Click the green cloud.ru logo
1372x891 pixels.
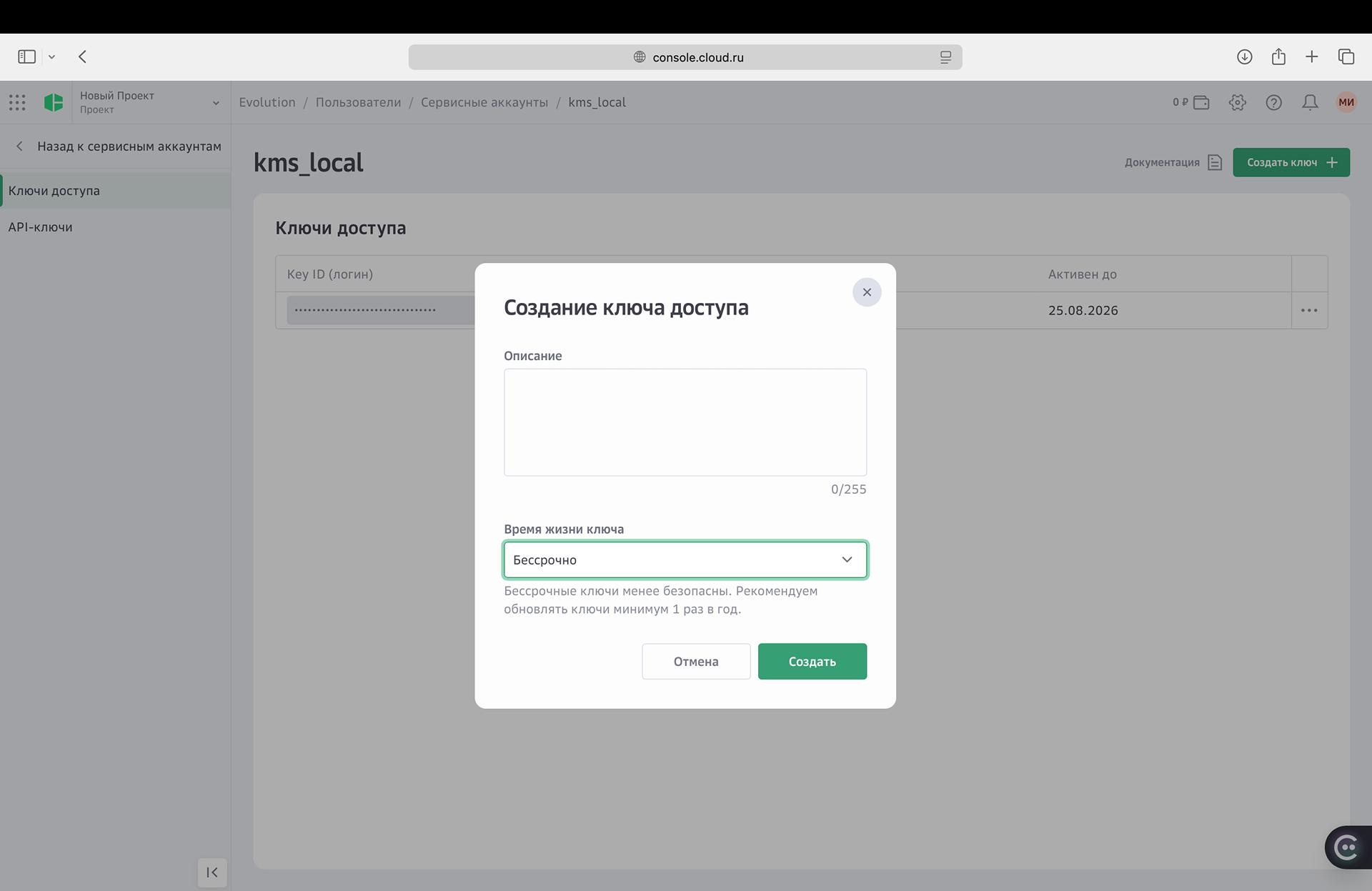[x=54, y=102]
